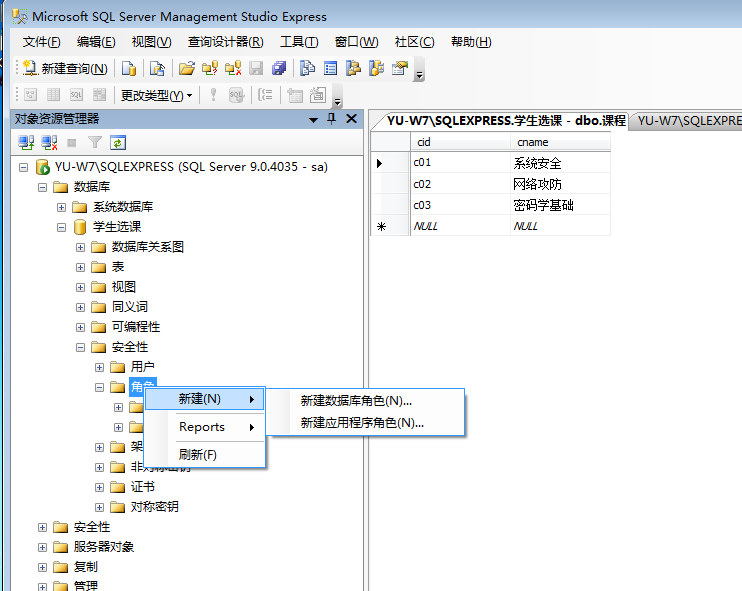The image size is (742, 591).
Task: Open the Template Explorer toolbar icon
Action: [x=377, y=69]
